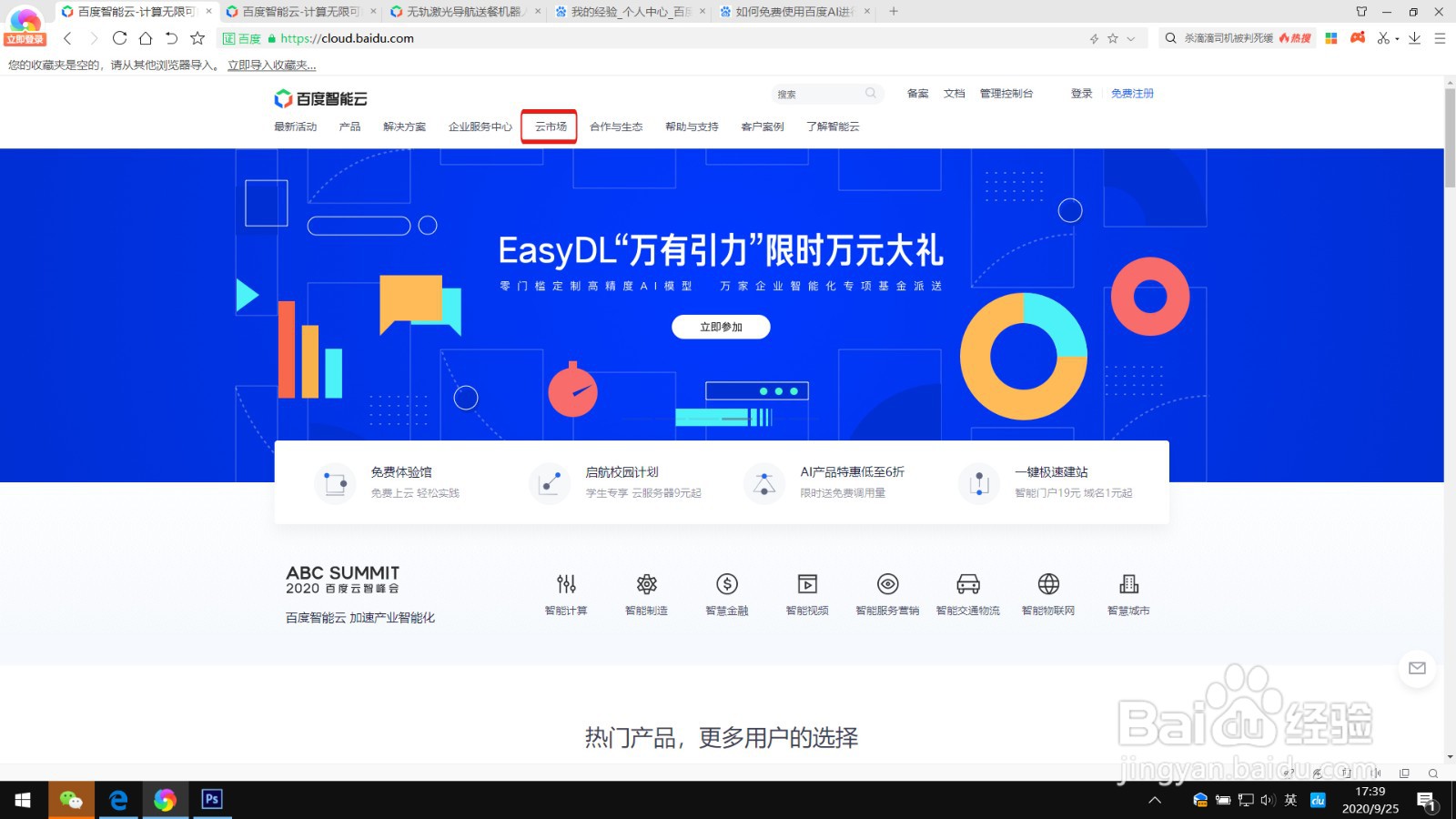Open the 了解智能云 nav menu
The image size is (1456, 819).
pos(833,126)
